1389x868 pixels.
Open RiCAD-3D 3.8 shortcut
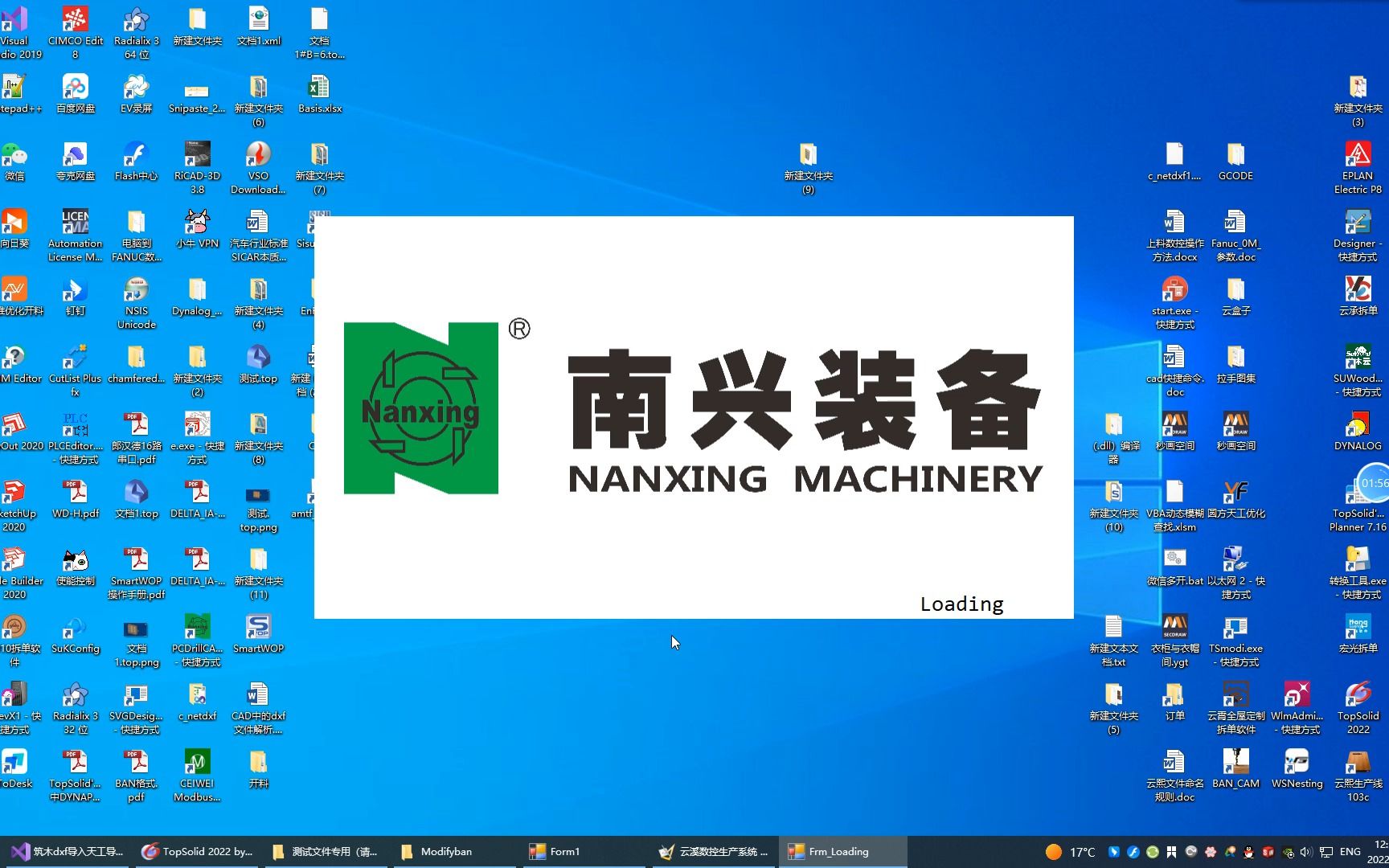point(198,167)
